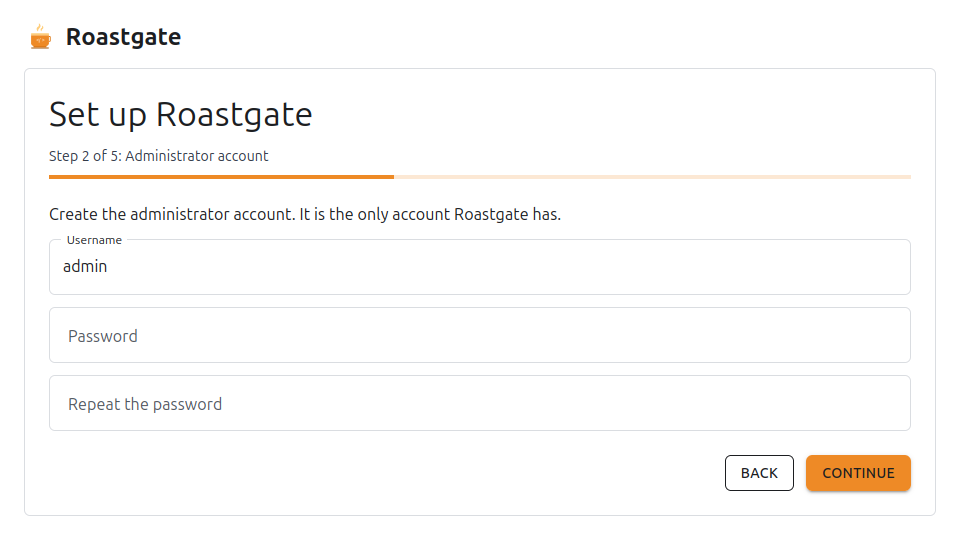Click the "Step 2 of 5" step label
The height and width of the screenshot is (540, 960).
(85, 156)
